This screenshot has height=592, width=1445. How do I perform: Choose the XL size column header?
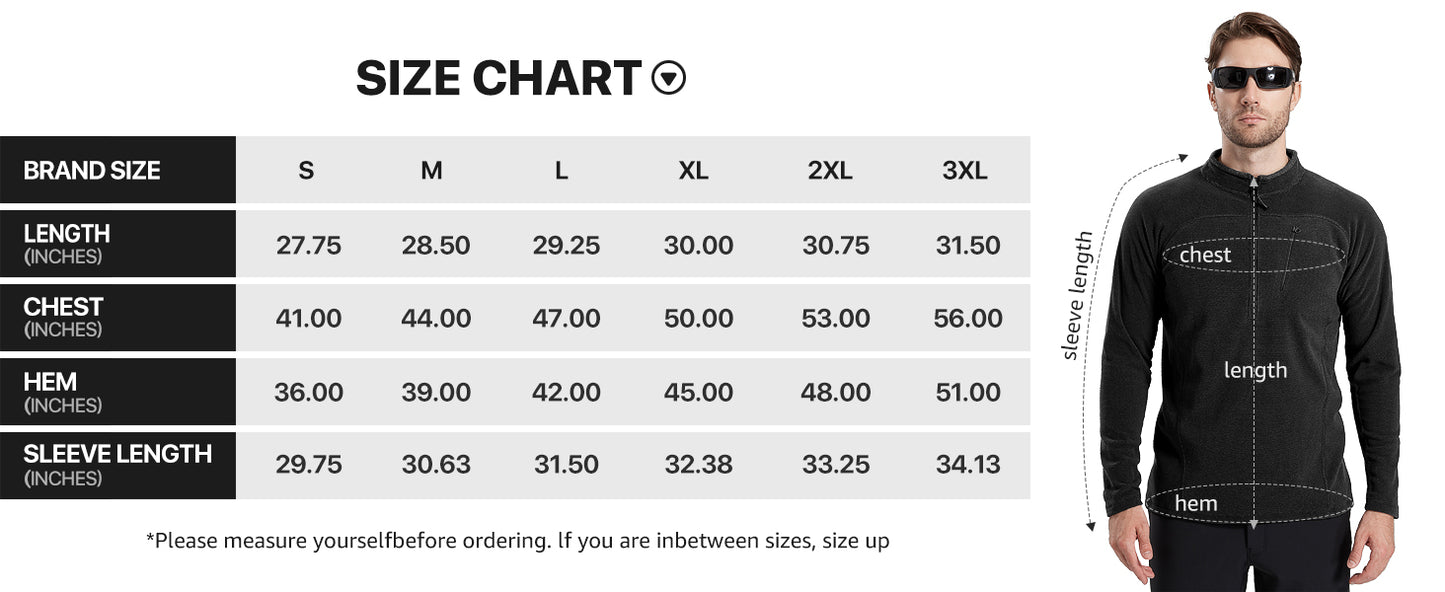click(x=693, y=171)
